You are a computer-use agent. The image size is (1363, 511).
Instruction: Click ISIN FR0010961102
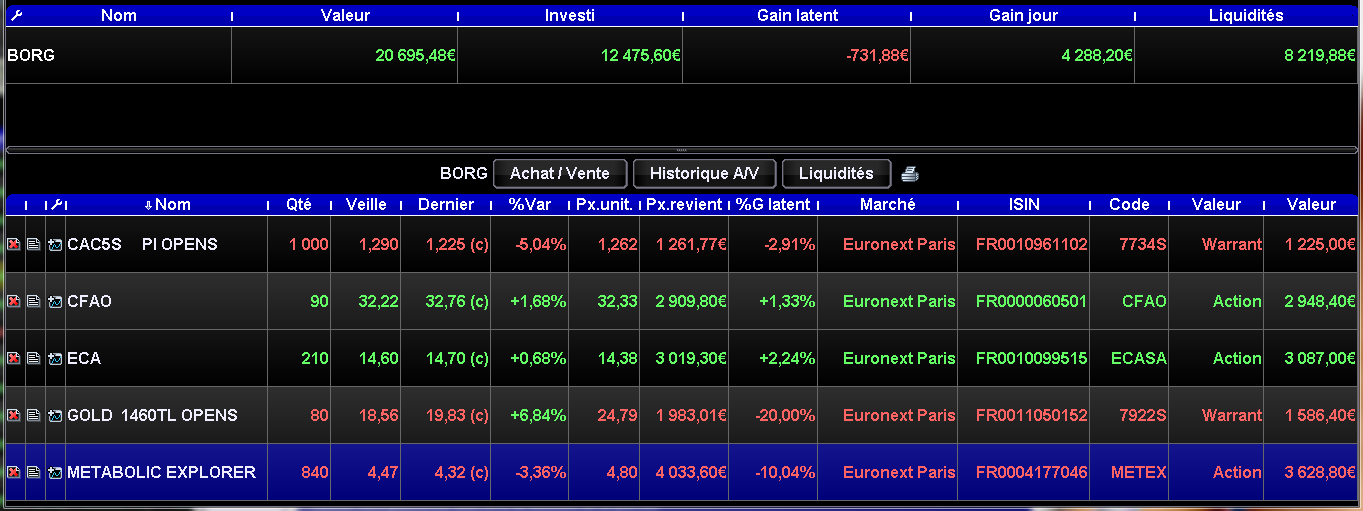[1032, 245]
